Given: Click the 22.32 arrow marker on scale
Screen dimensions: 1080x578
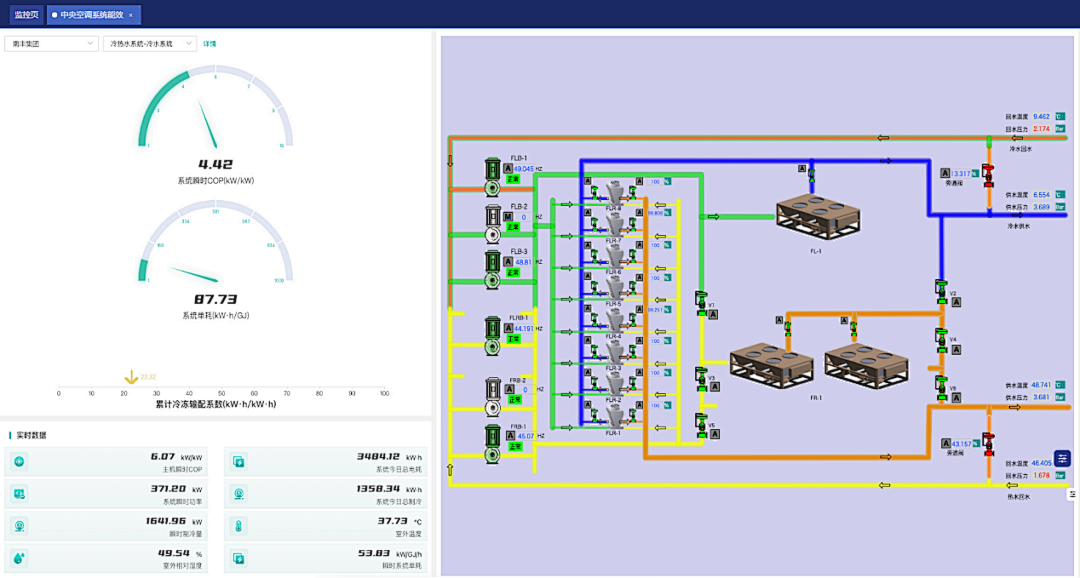Looking at the screenshot, I should coord(131,377).
